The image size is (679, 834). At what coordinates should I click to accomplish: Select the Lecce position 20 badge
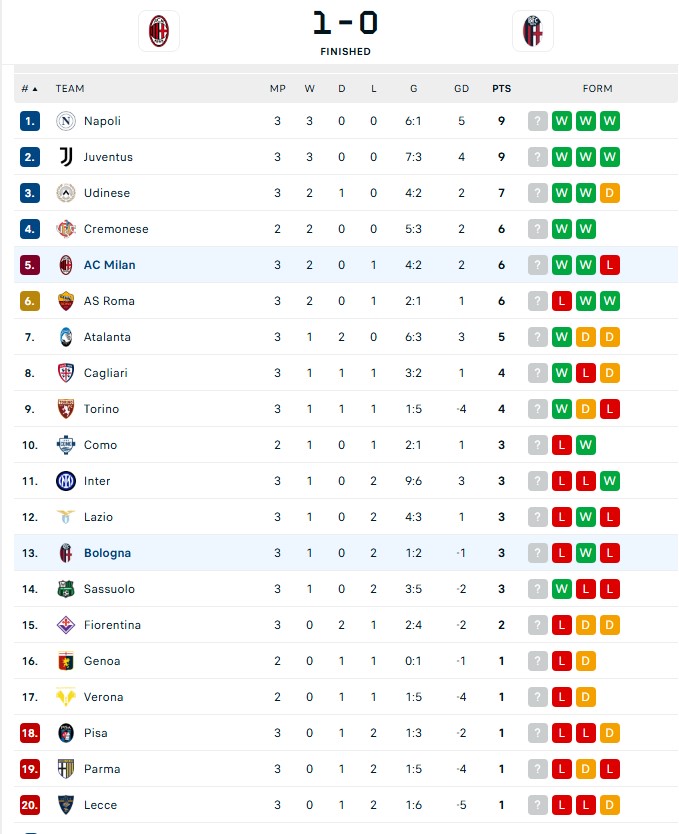pyautogui.click(x=30, y=805)
